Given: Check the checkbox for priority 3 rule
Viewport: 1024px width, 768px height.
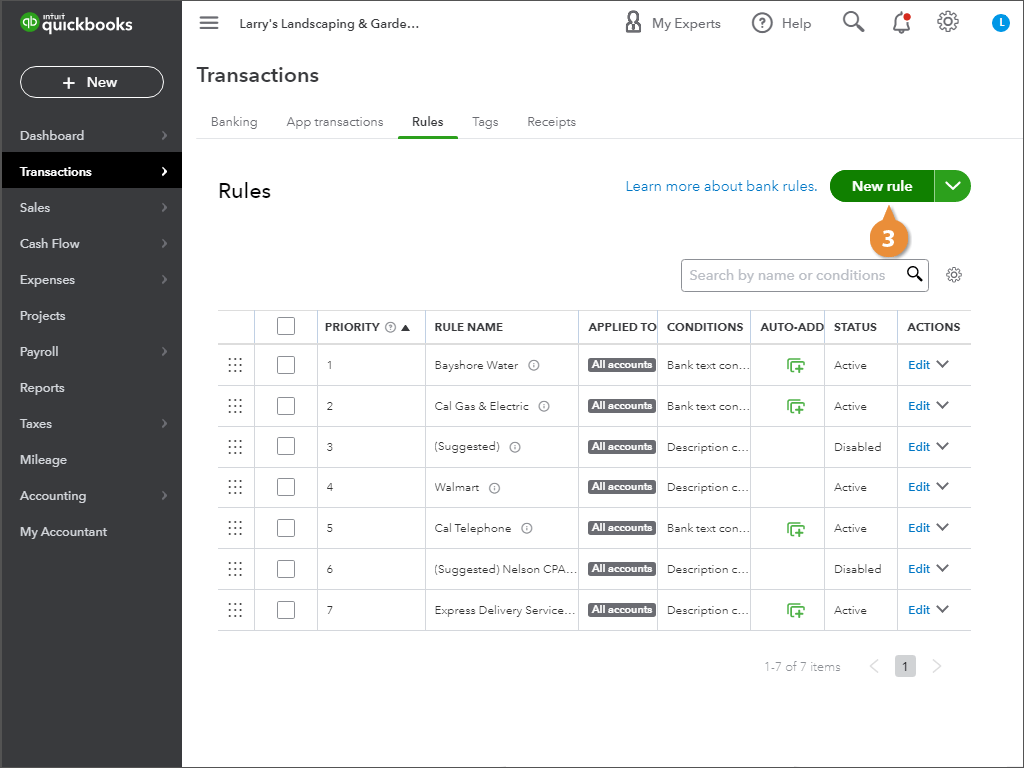Looking at the screenshot, I should tap(286, 446).
